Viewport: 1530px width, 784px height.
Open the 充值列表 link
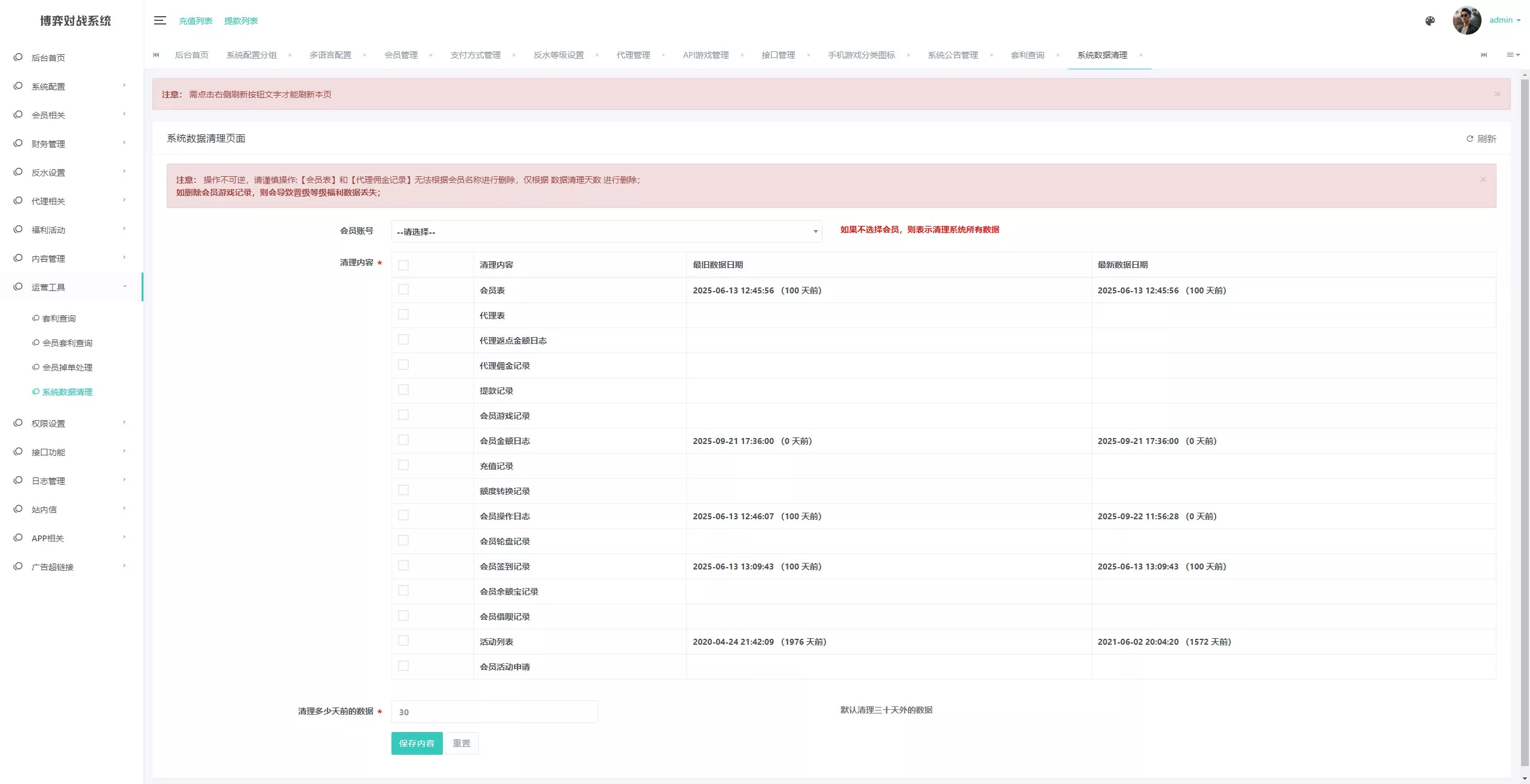point(195,20)
